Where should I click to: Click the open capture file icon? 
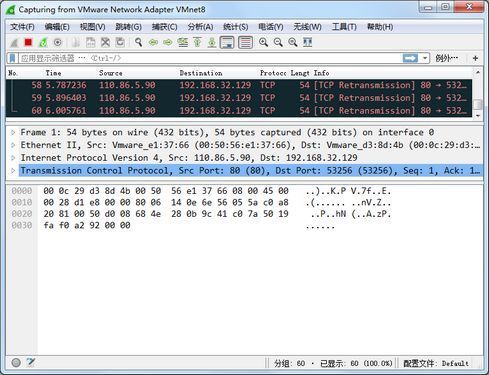point(76,42)
